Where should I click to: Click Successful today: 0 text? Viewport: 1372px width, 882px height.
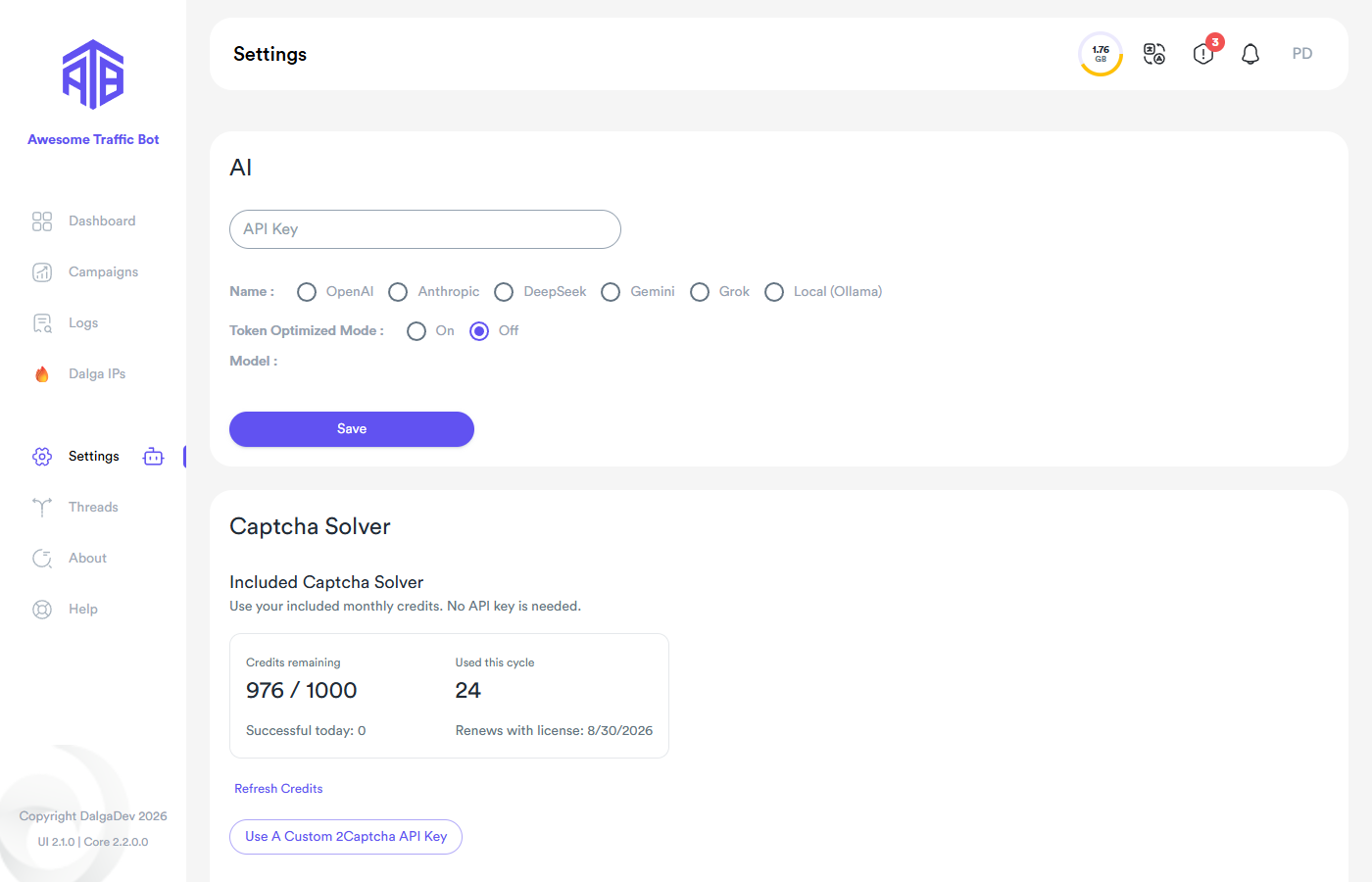[x=306, y=731]
